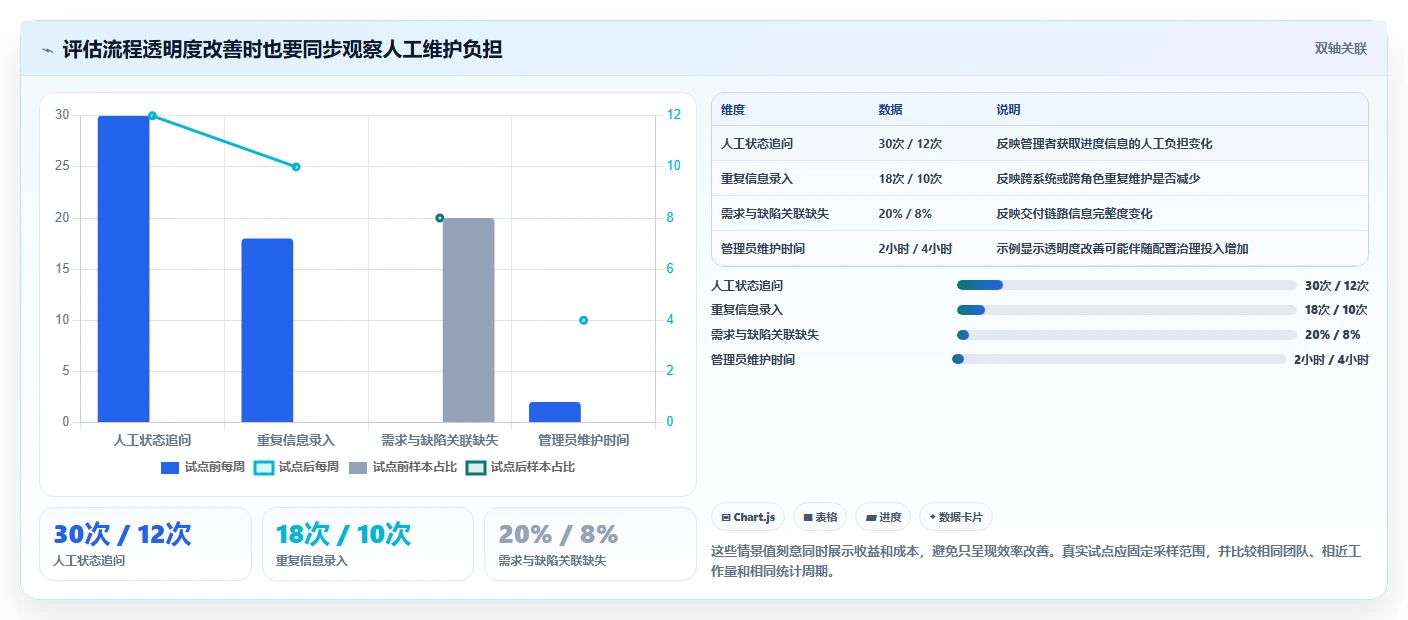The height and width of the screenshot is (620, 1408).
Task: Click 示例显示透明度改善可能伴随配置治理投入增加 in the table
Action: tap(1122, 249)
